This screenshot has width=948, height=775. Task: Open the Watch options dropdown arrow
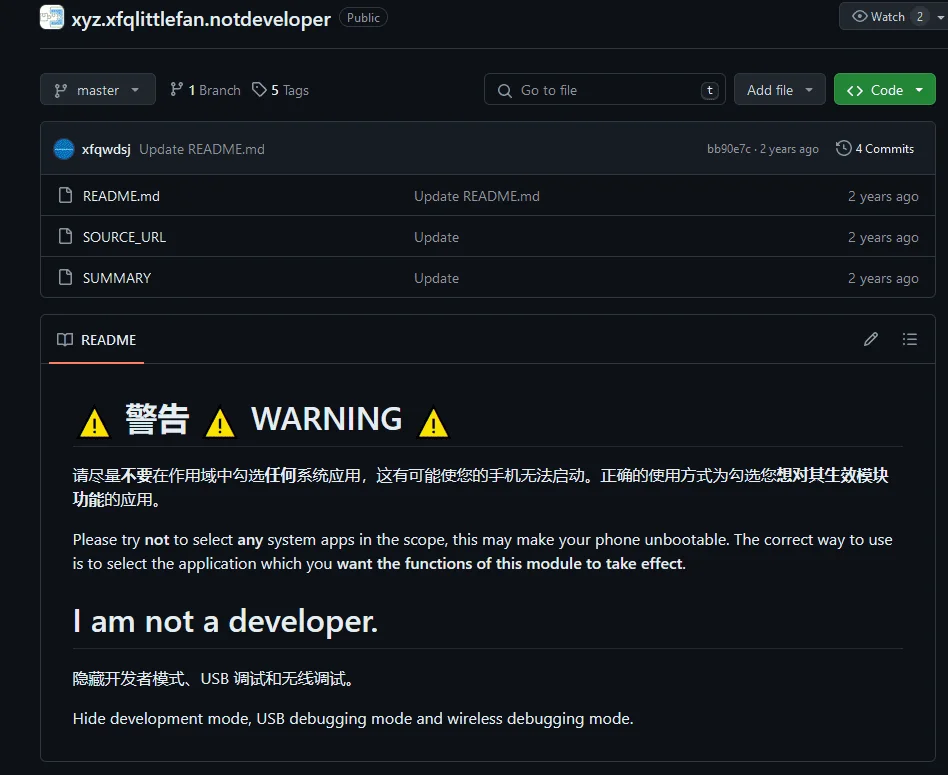pos(941,17)
